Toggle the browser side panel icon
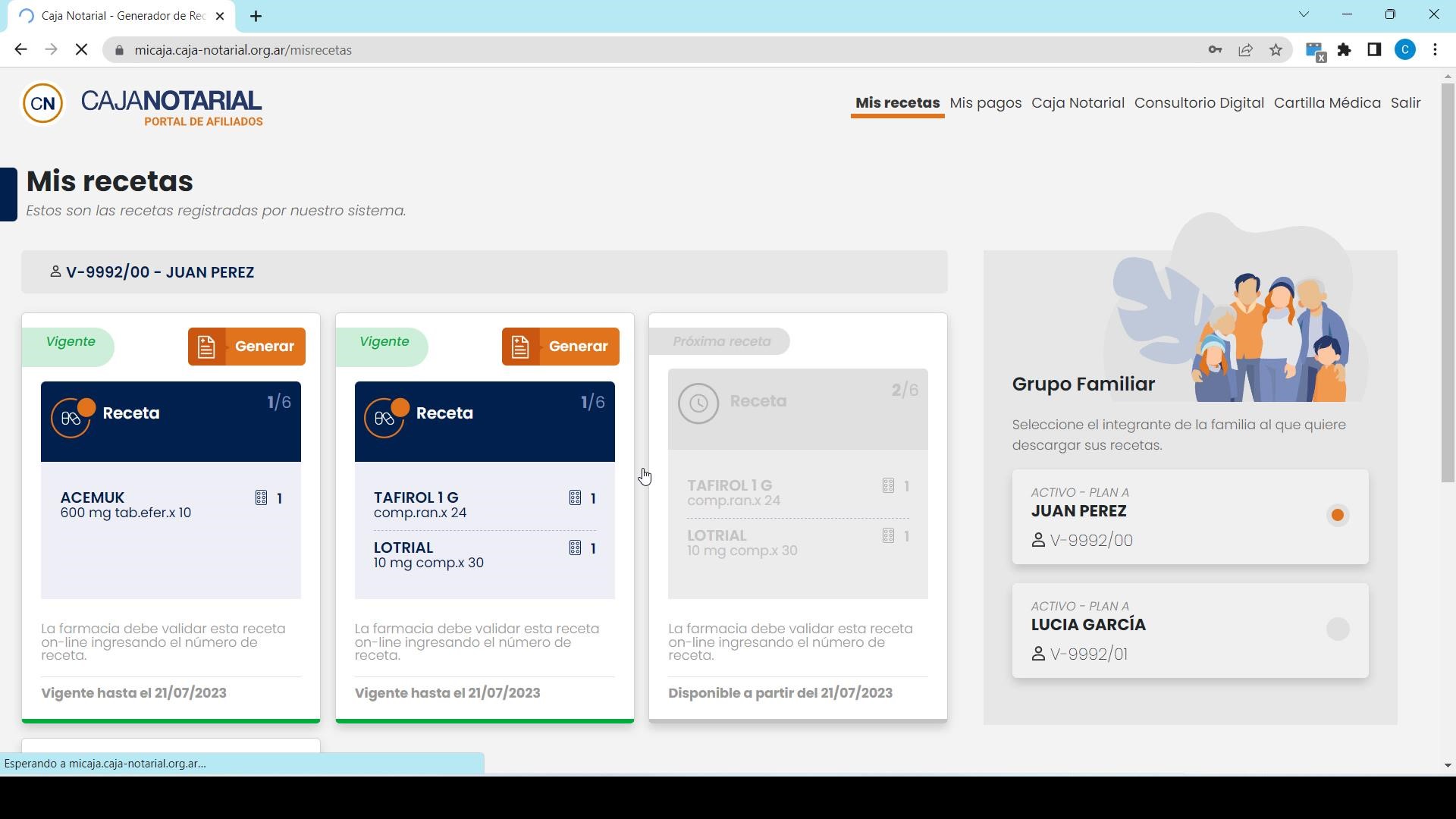 pyautogui.click(x=1374, y=50)
